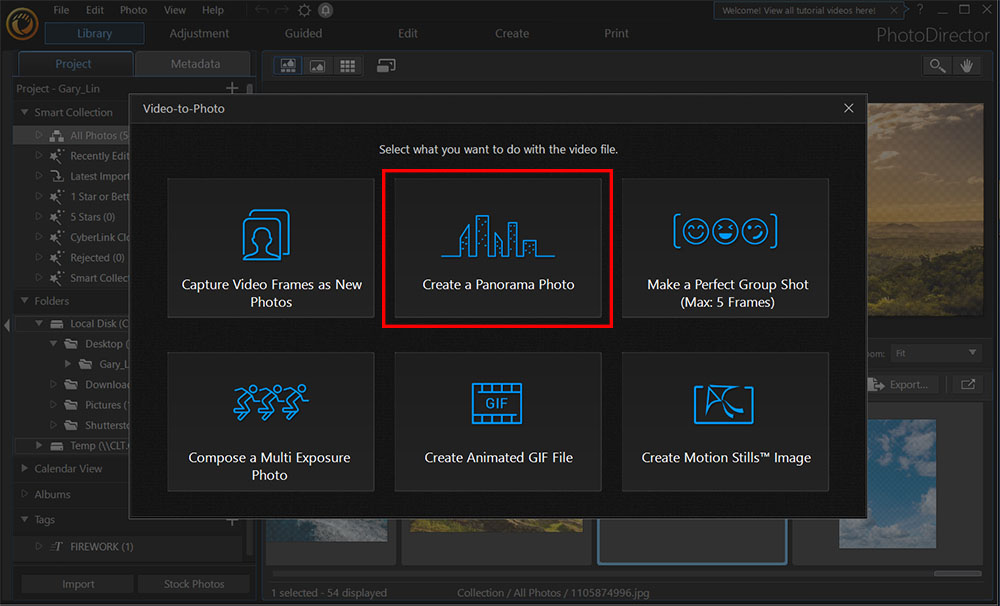Open the settings gear in the title bar
The height and width of the screenshot is (606, 1000).
[x=304, y=9]
